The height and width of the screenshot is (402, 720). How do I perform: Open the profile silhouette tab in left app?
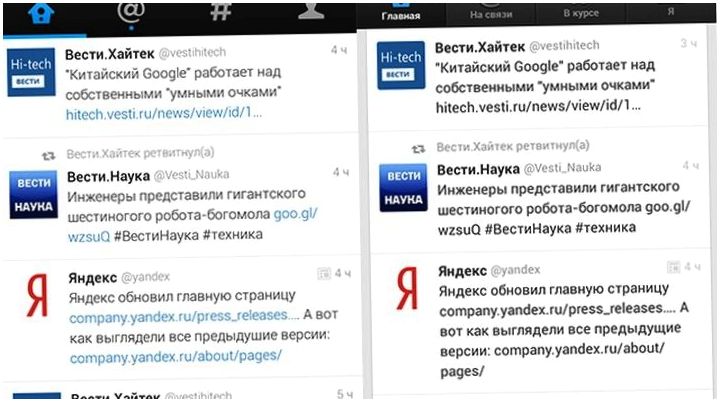pyautogui.click(x=311, y=11)
